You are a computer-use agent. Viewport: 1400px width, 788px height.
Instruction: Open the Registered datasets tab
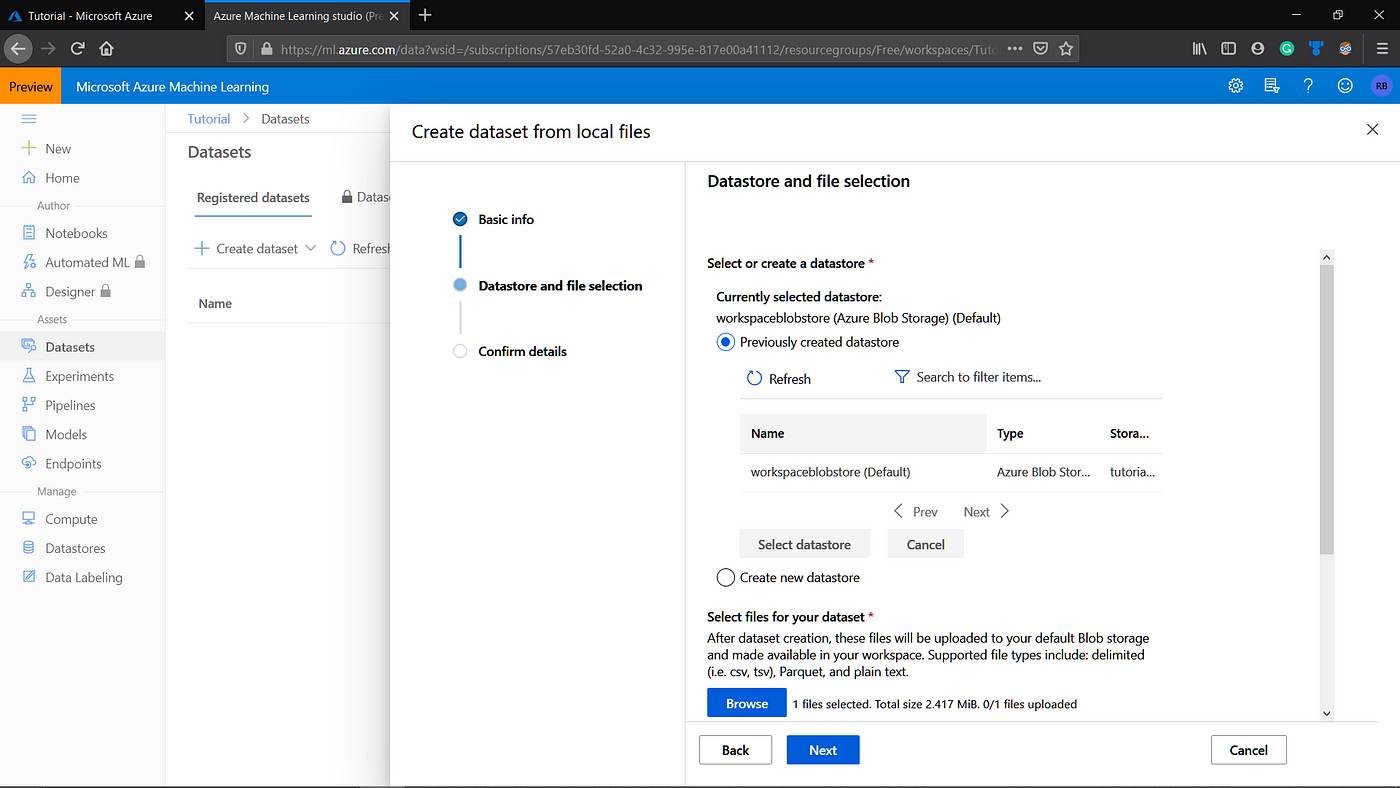(253, 198)
